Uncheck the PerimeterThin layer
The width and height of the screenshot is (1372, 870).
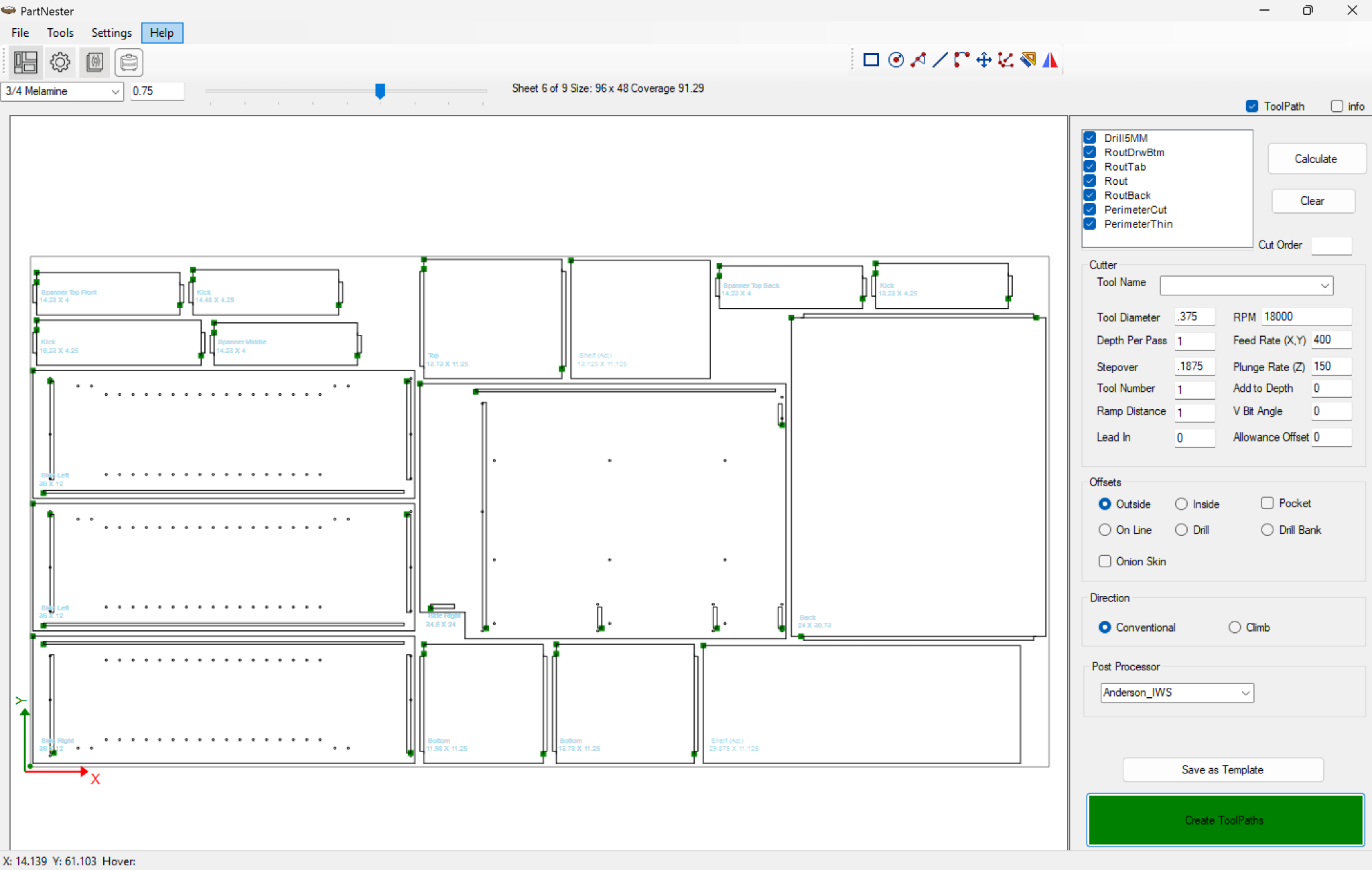[x=1090, y=224]
